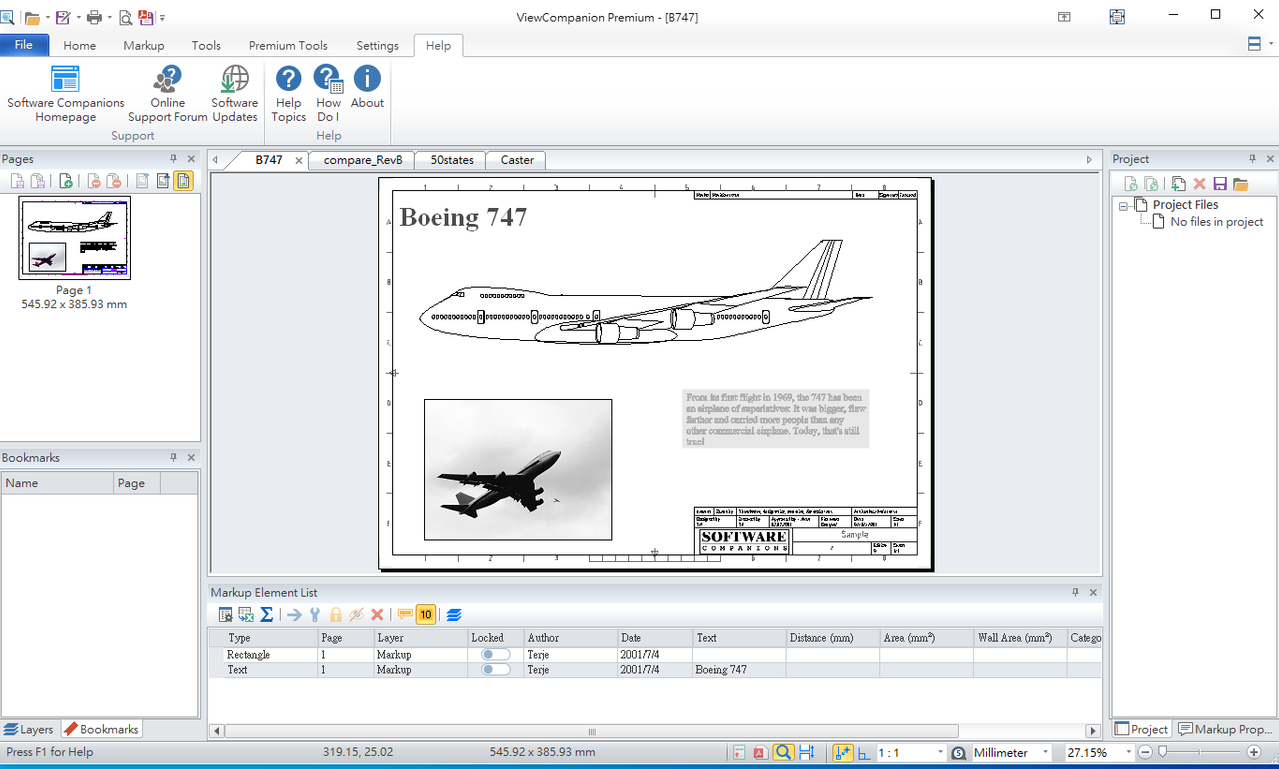
Task: Click the folder icon in Project panel
Action: 1241,184
